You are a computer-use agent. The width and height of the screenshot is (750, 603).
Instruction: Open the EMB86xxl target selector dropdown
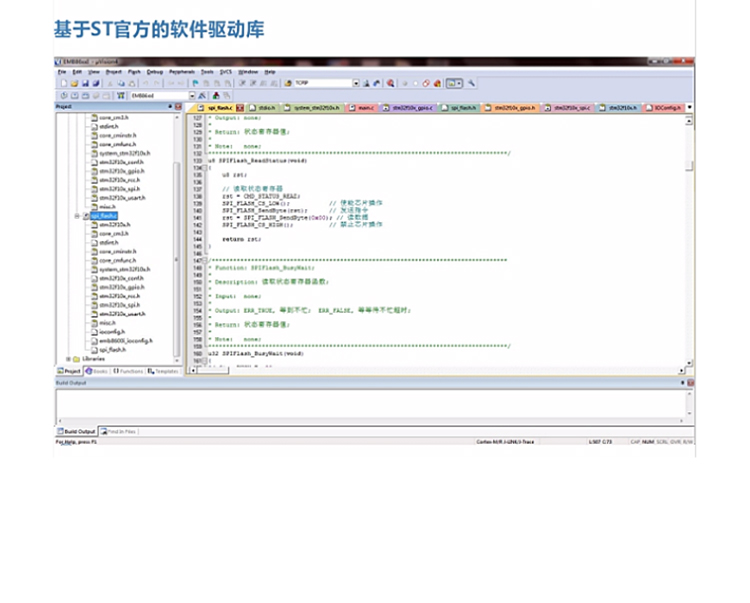[192, 96]
